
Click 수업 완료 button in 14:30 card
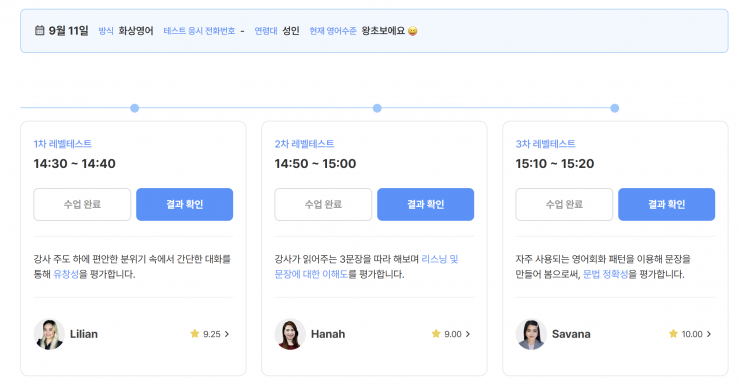click(x=82, y=204)
